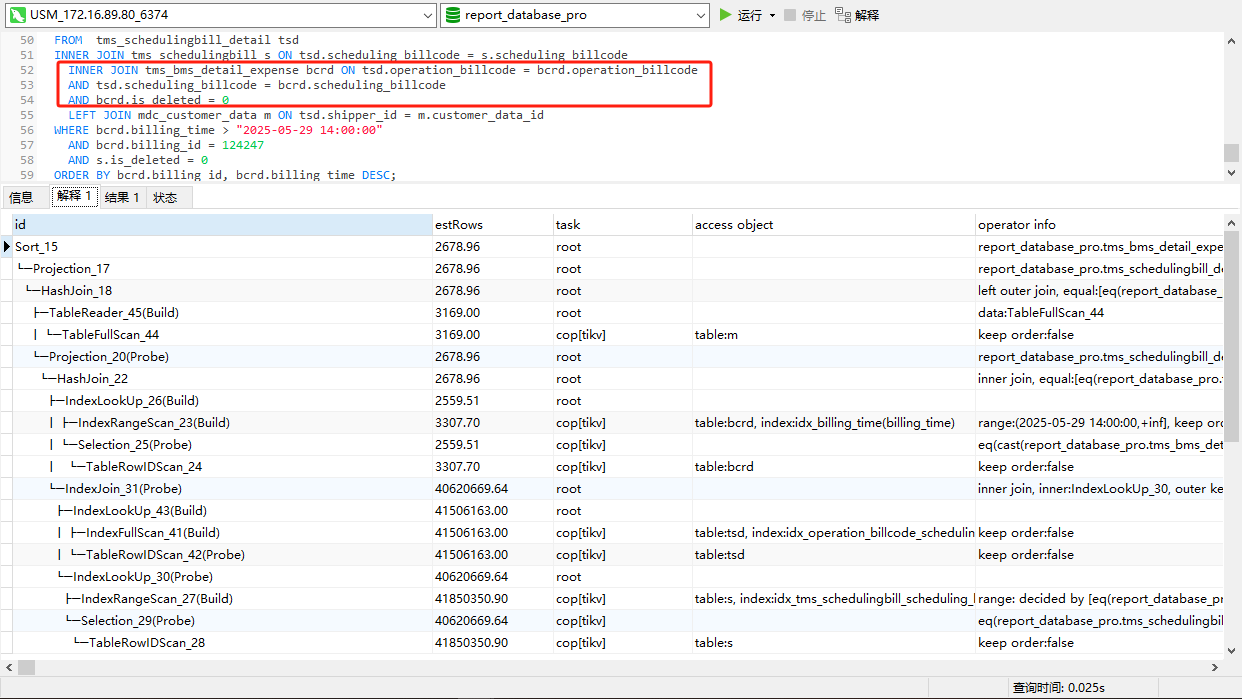Screen dimensions: 1242x699
Task: Select the TableFullScan_44 row
Action: coord(110,335)
